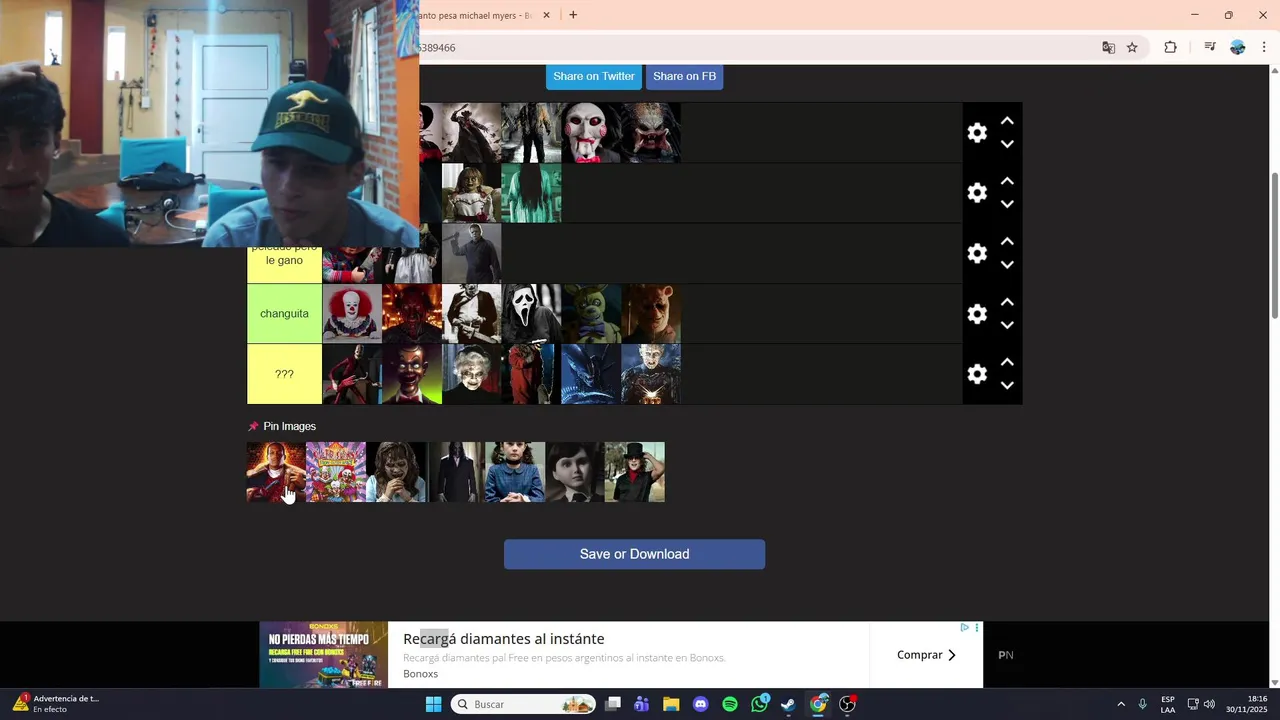Click the taskbar Buscar search box
Screen dimensions: 1280x720
point(523,704)
